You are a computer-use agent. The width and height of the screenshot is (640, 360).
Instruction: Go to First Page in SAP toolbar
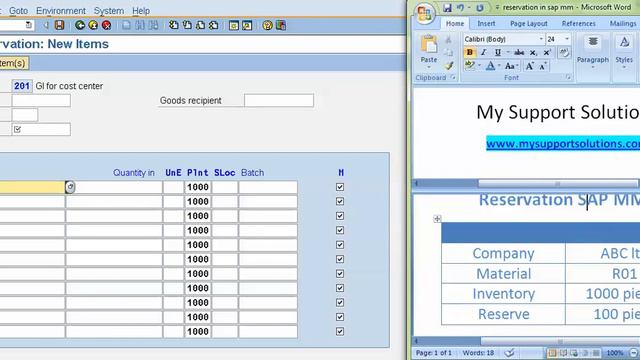(174, 25)
